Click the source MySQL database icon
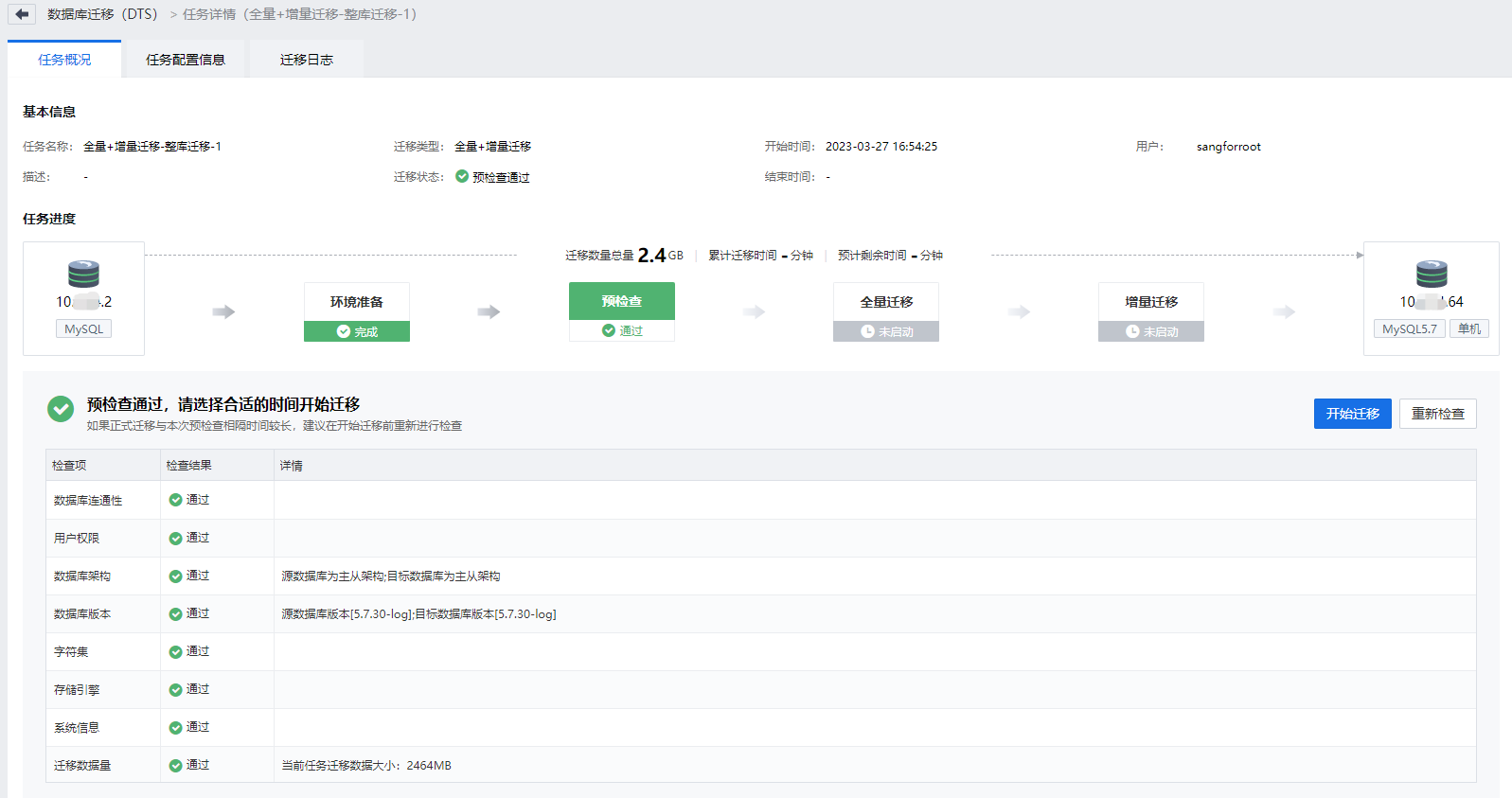This screenshot has width=1512, height=798. (x=83, y=275)
